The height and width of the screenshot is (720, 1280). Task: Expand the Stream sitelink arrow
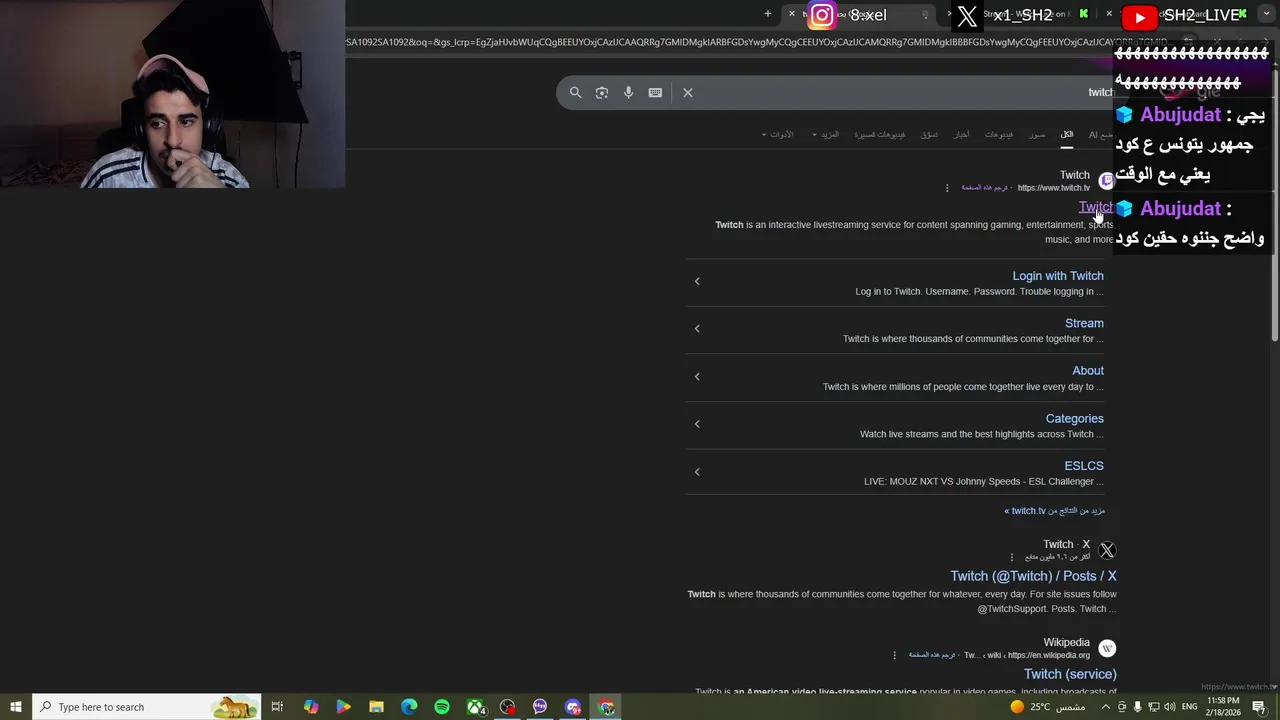(x=697, y=328)
